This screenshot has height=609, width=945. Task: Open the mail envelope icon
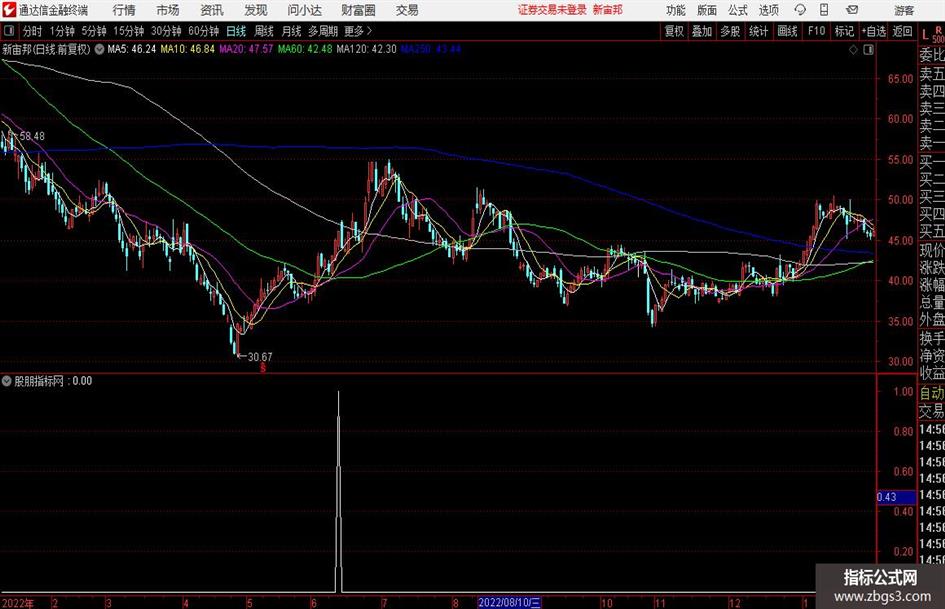(852, 10)
